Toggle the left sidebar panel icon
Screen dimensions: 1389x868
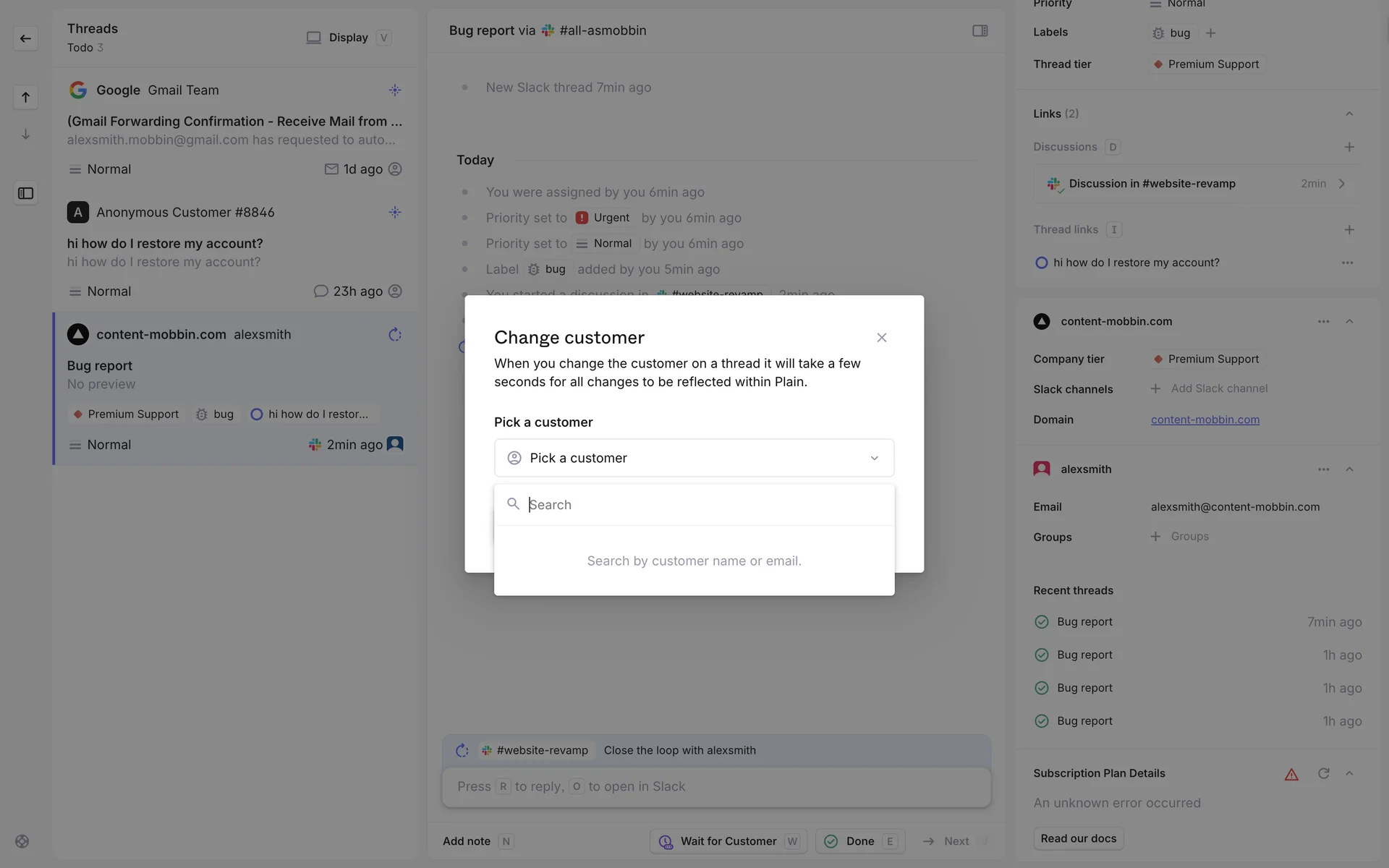25,193
